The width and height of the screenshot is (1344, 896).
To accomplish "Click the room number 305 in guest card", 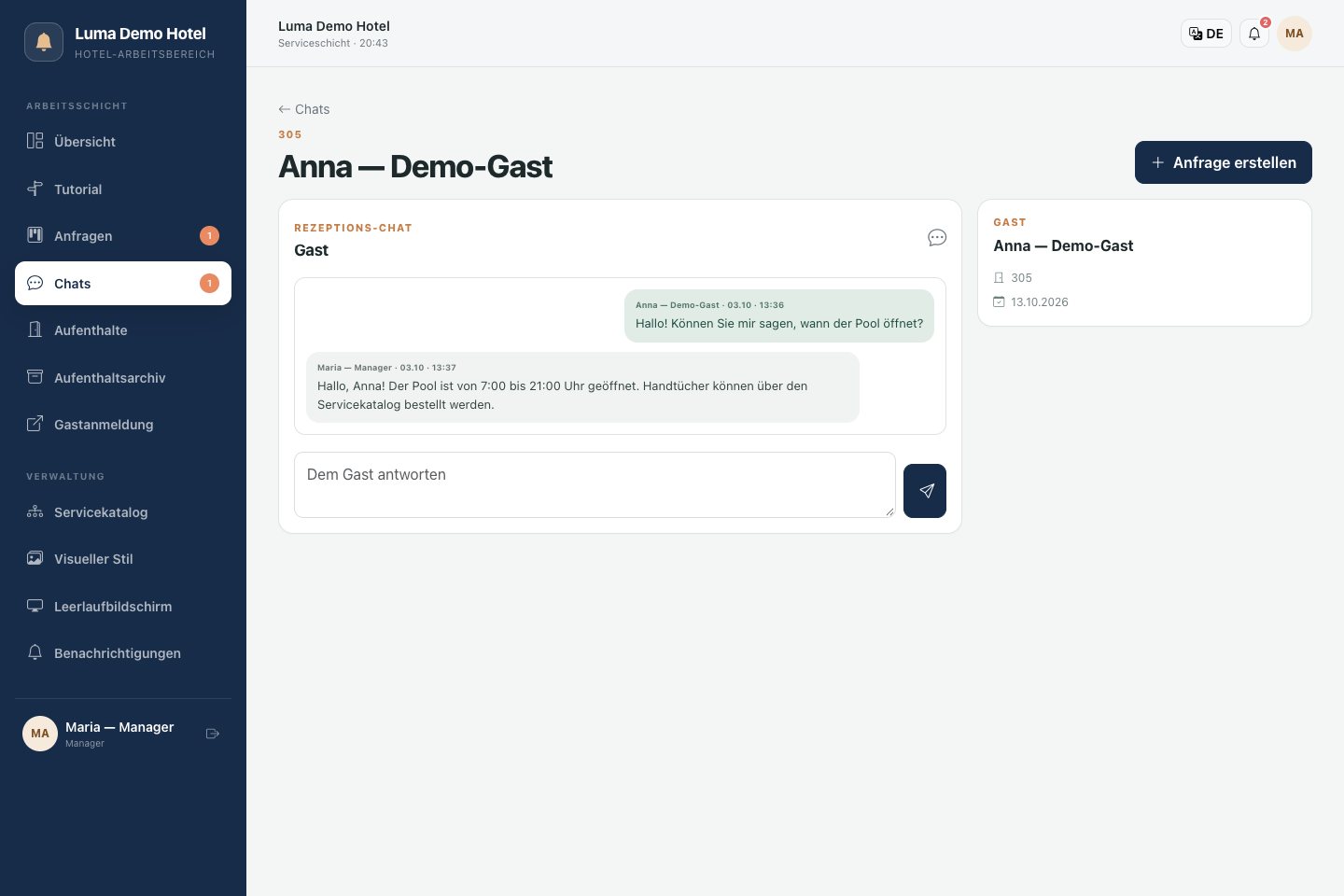I will (1021, 278).
